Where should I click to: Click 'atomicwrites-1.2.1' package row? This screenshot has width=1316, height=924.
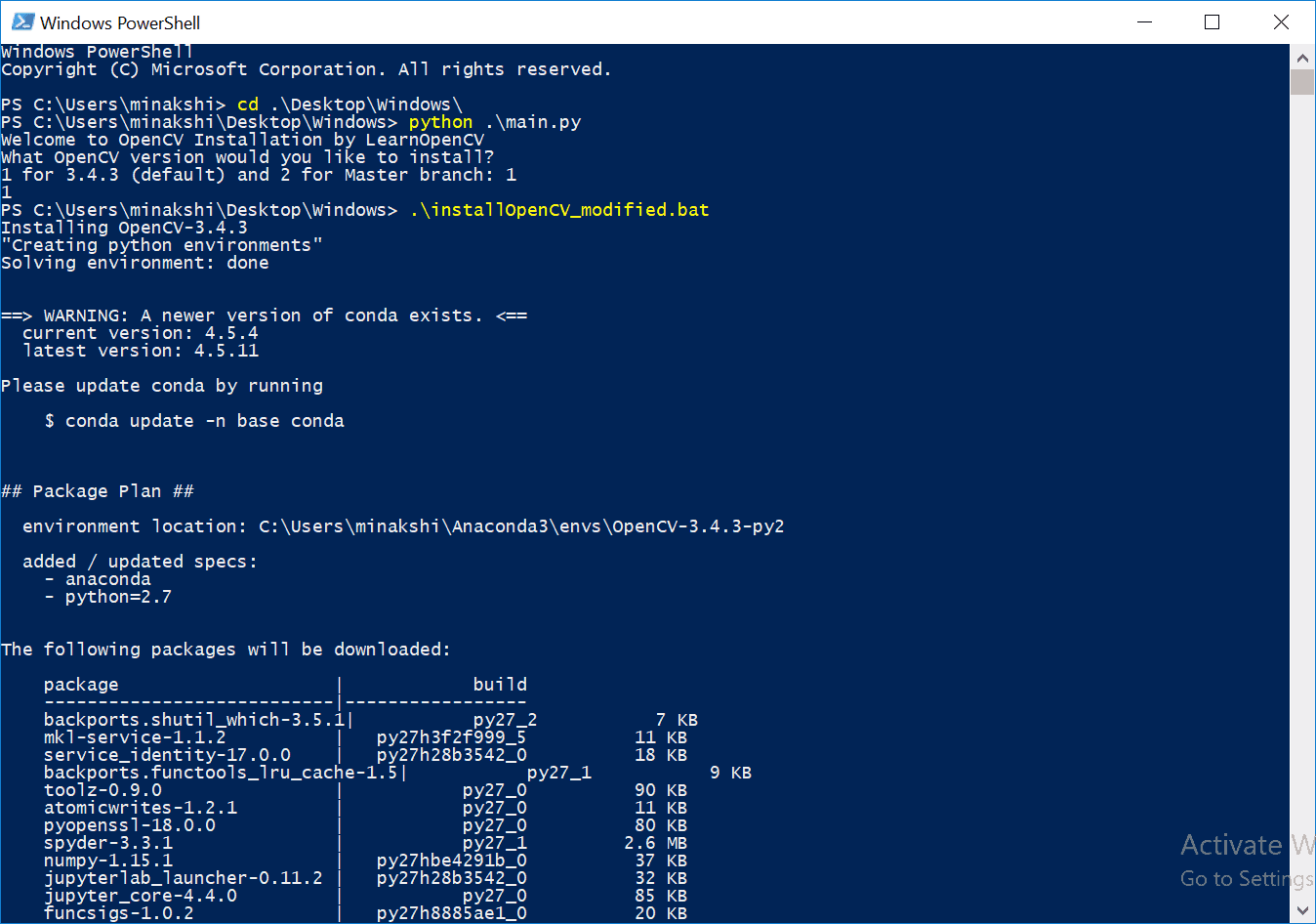(365, 808)
